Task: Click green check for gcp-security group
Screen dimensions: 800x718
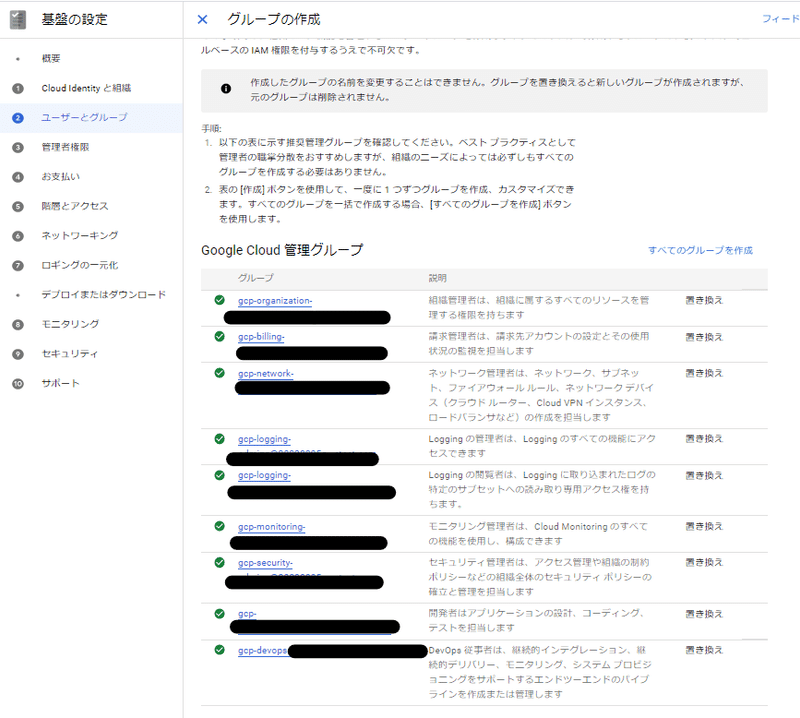Action: coord(219,562)
